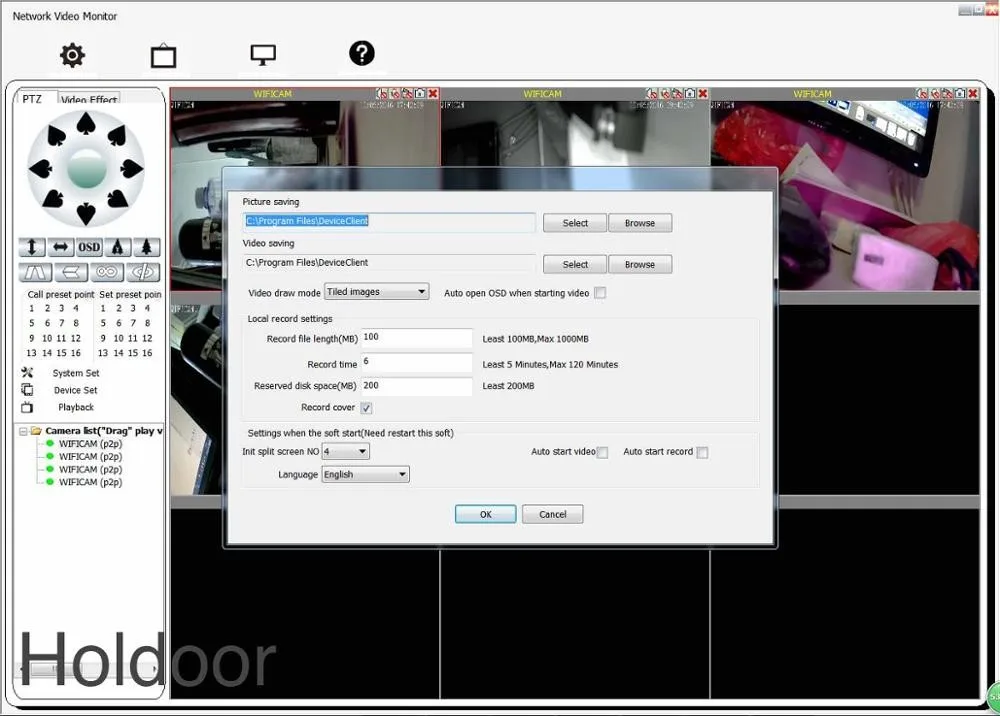1000x716 pixels.
Task: Open the Language dropdown
Action: pos(365,474)
